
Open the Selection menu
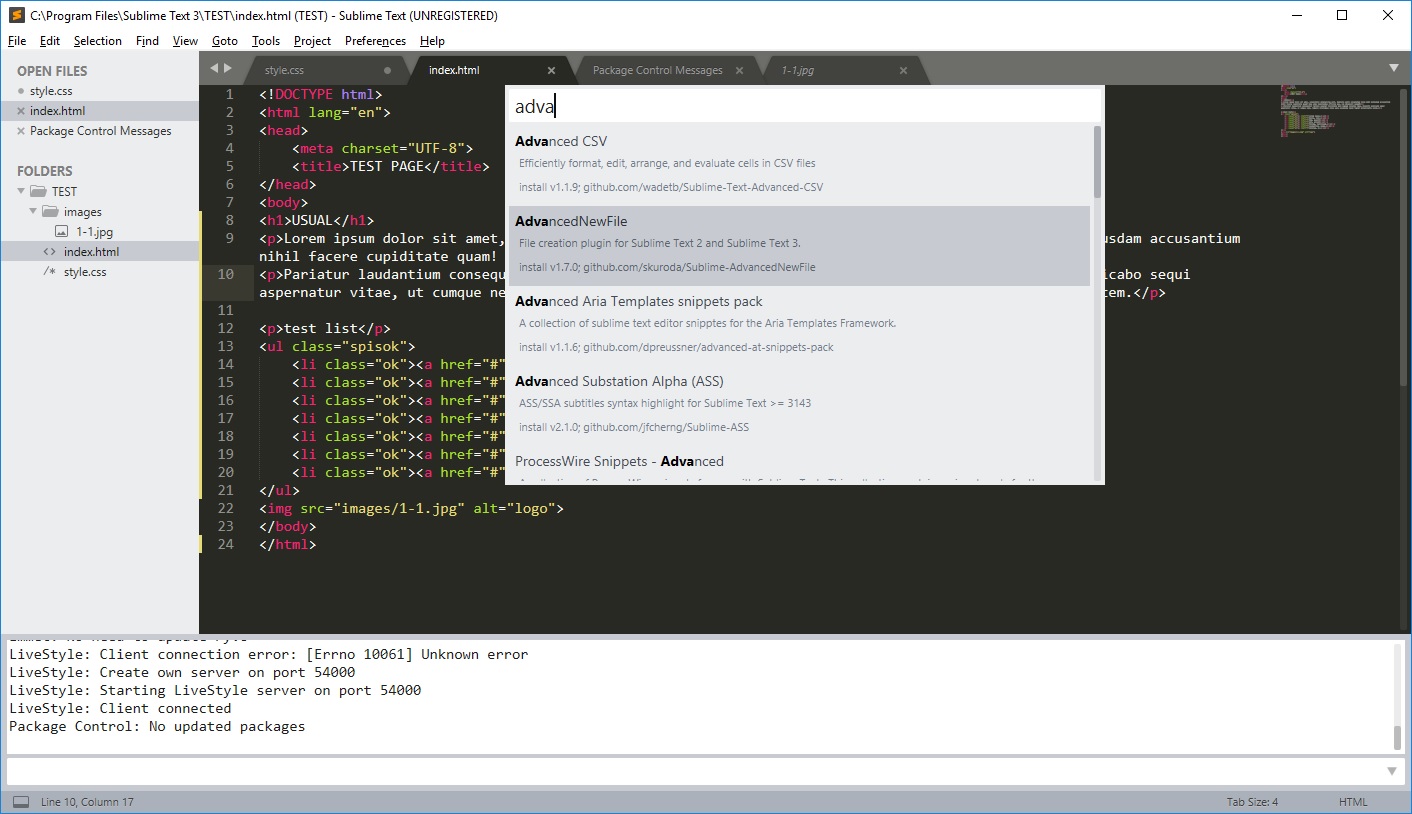[x=98, y=41]
